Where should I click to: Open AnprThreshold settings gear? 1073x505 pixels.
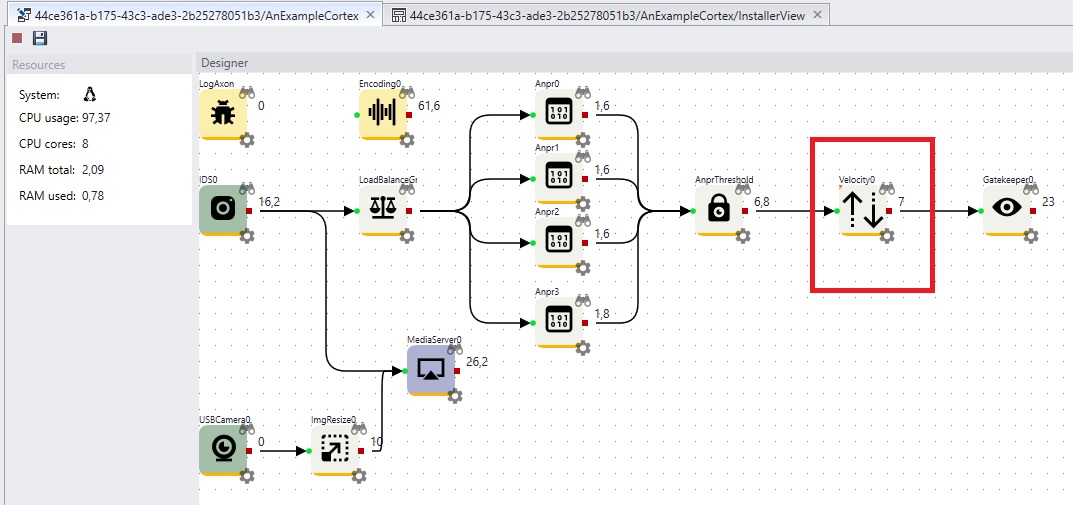pyautogui.click(x=742, y=236)
